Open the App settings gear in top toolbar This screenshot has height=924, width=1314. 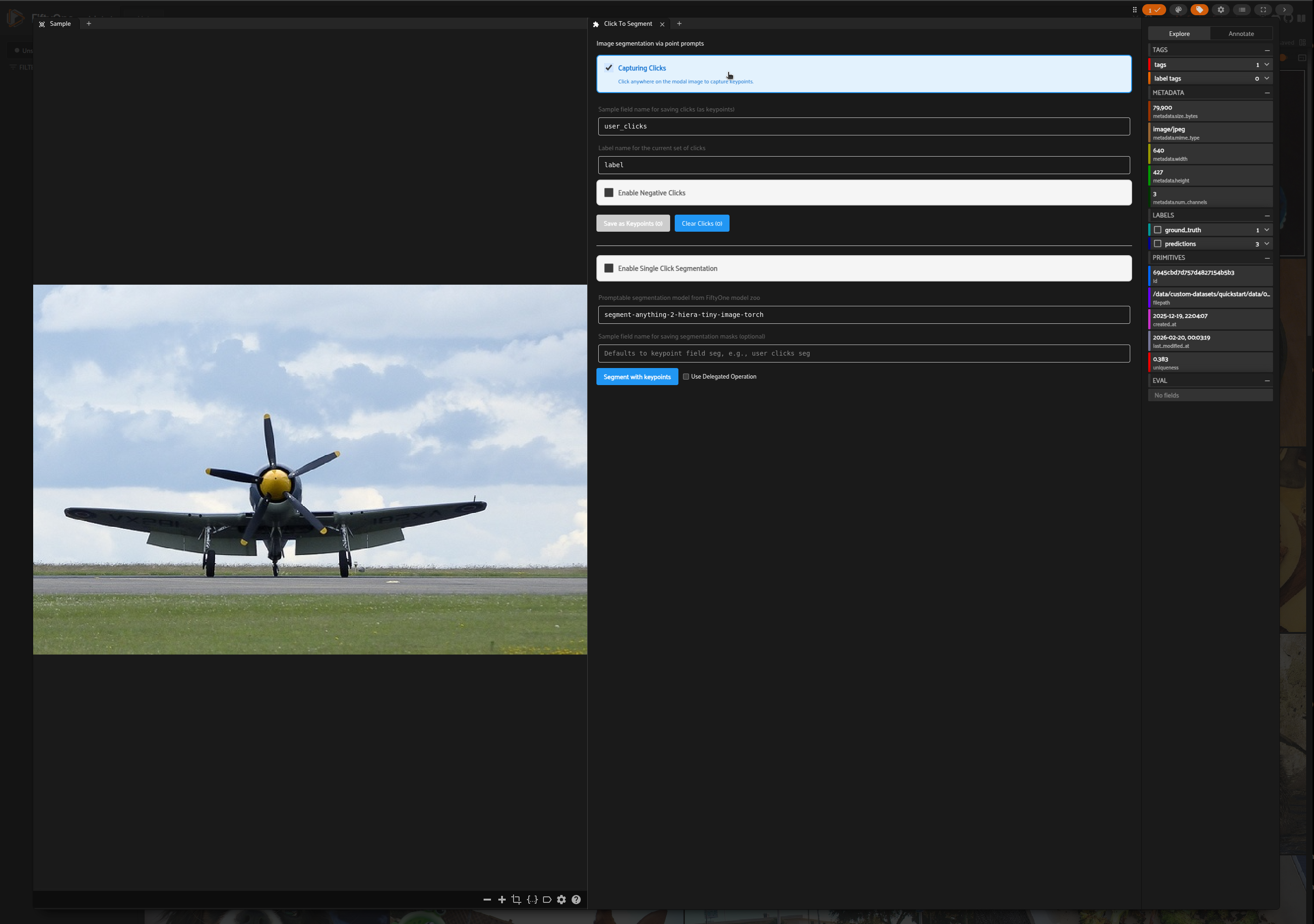pos(1221,10)
